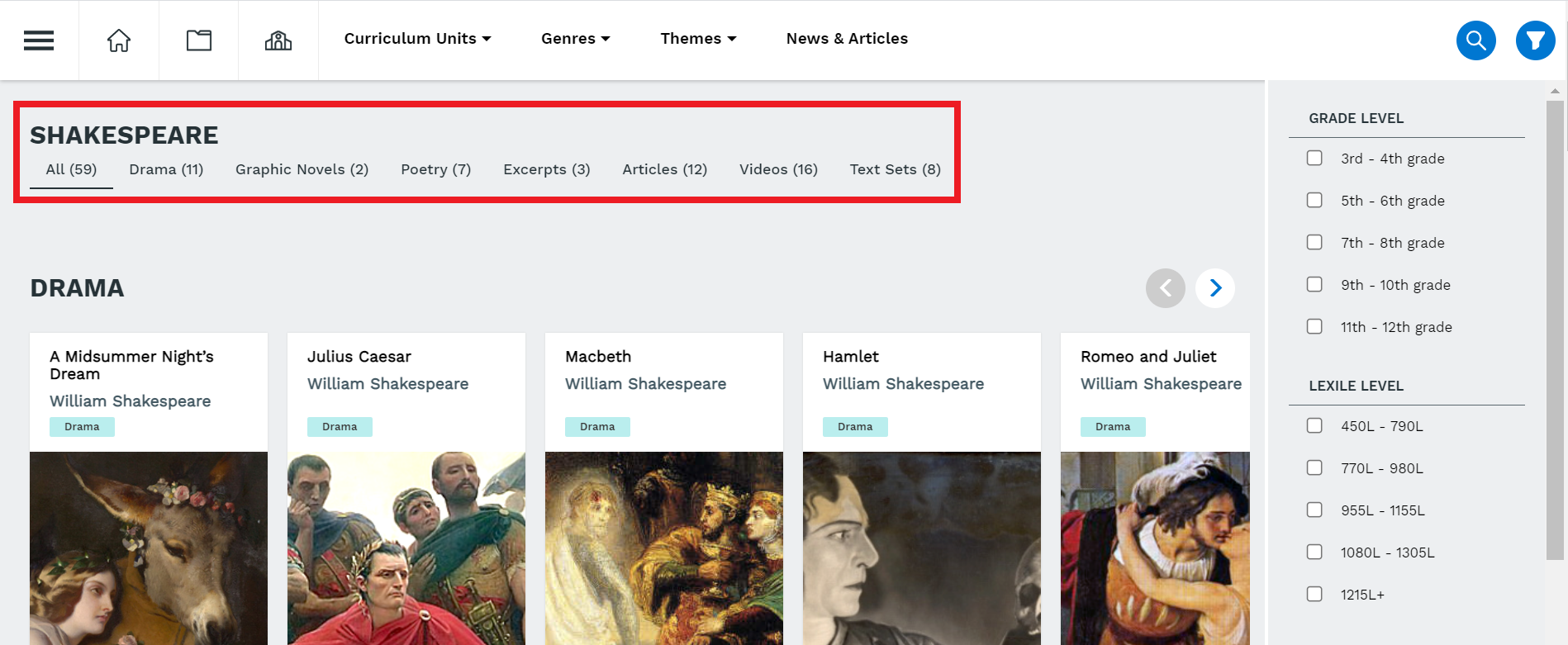Image resolution: width=1568 pixels, height=645 pixels.
Task: Go to the home page icon
Action: 119,40
